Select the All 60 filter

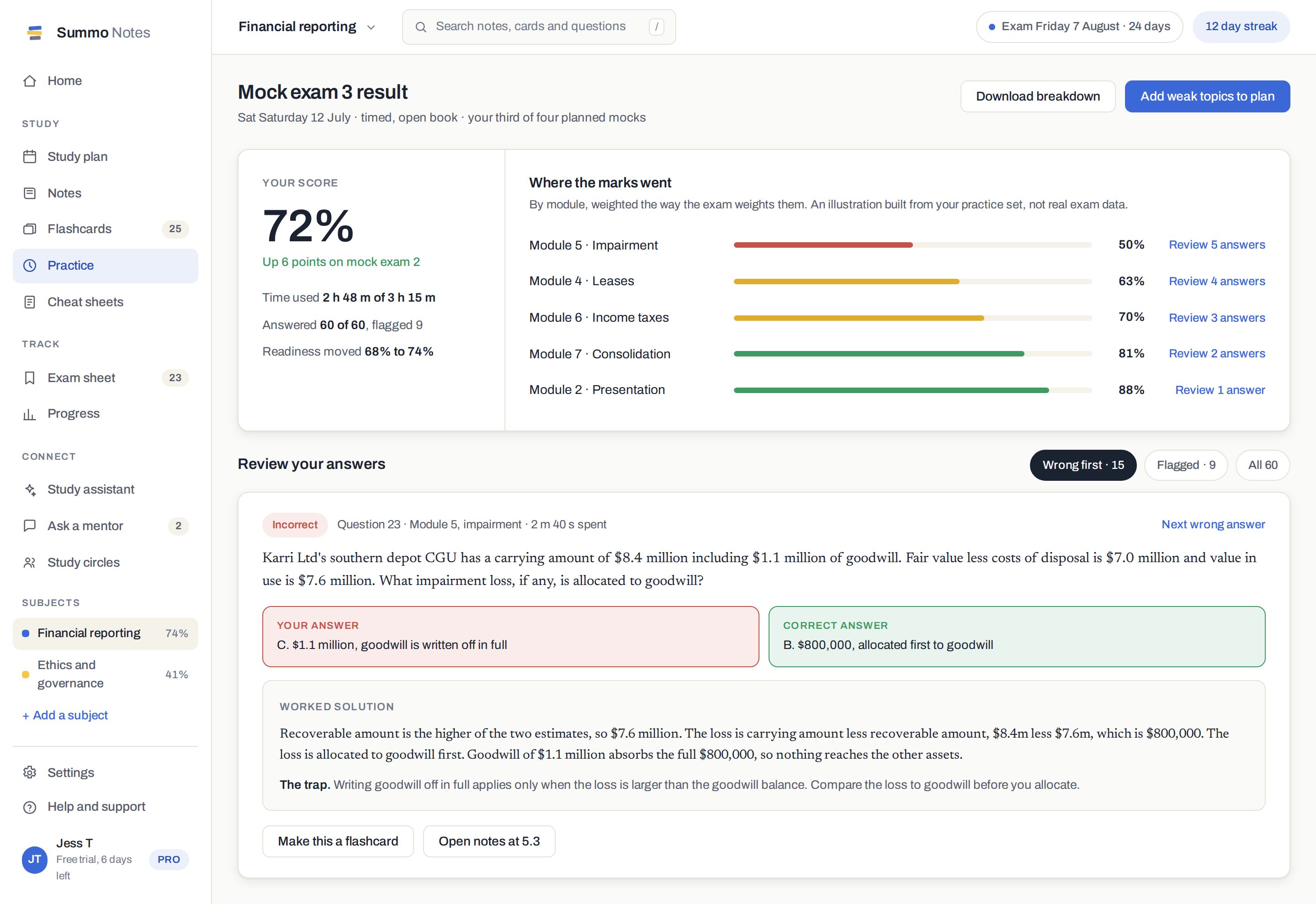1263,465
